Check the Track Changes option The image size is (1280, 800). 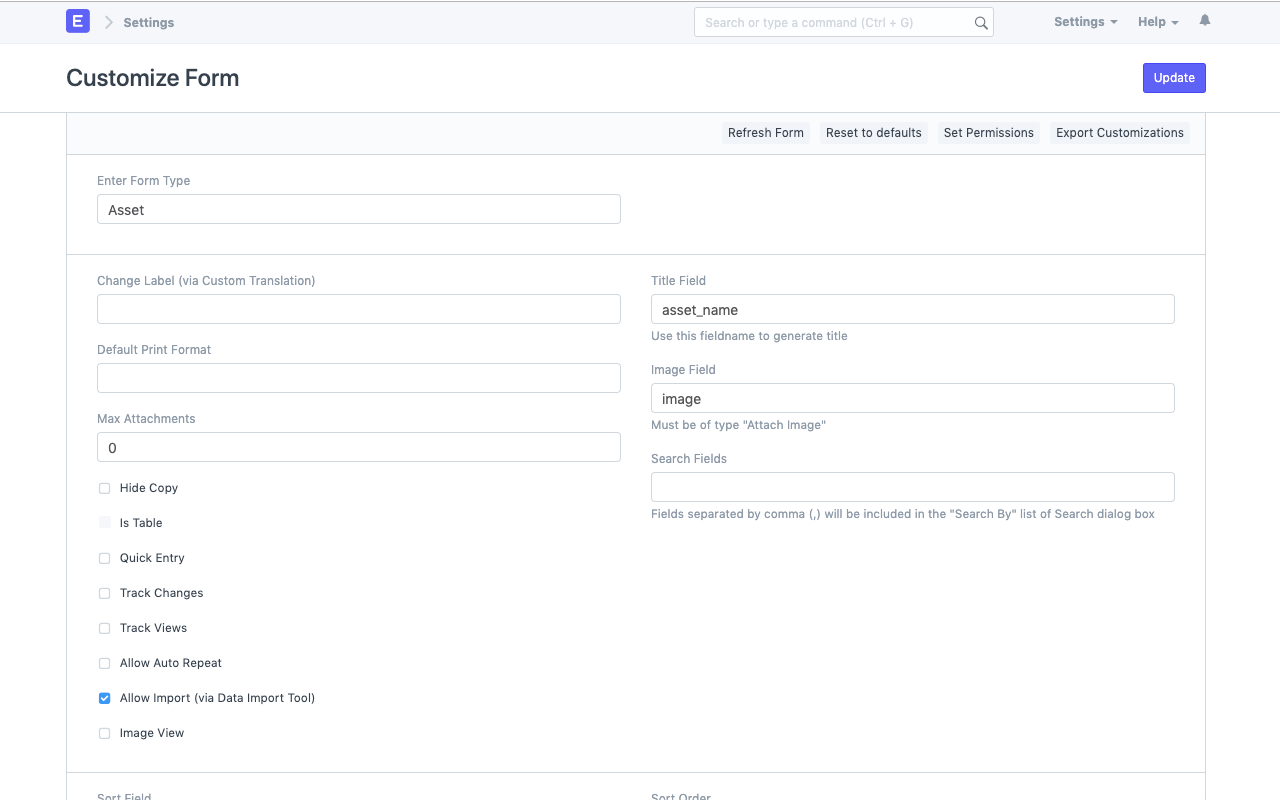tap(104, 593)
